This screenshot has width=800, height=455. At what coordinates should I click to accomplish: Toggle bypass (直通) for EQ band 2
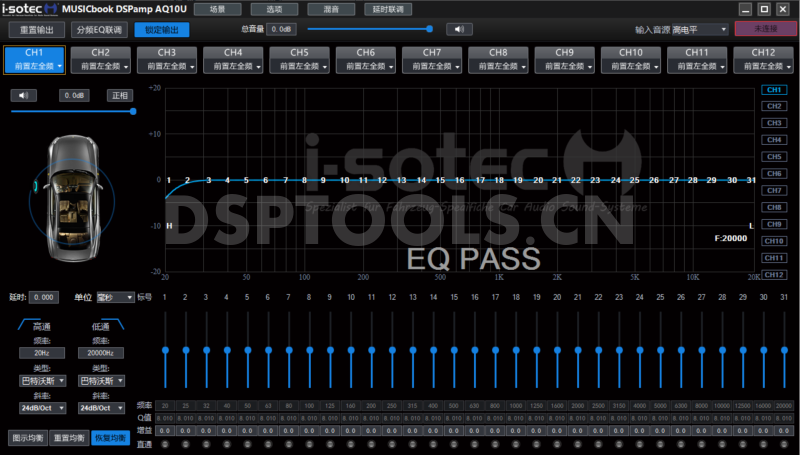[186, 445]
